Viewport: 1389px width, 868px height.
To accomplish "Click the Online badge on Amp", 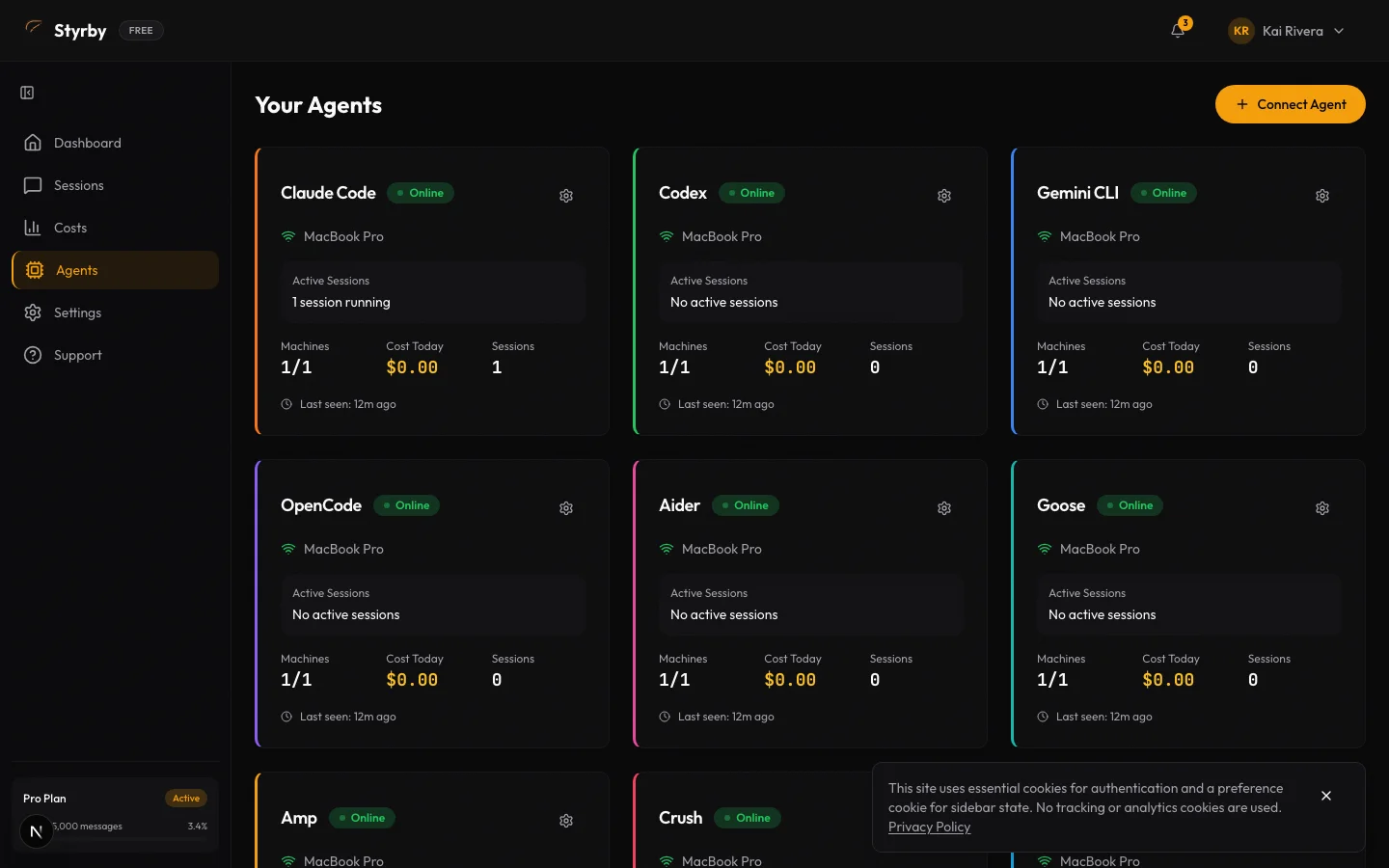I will (362, 818).
